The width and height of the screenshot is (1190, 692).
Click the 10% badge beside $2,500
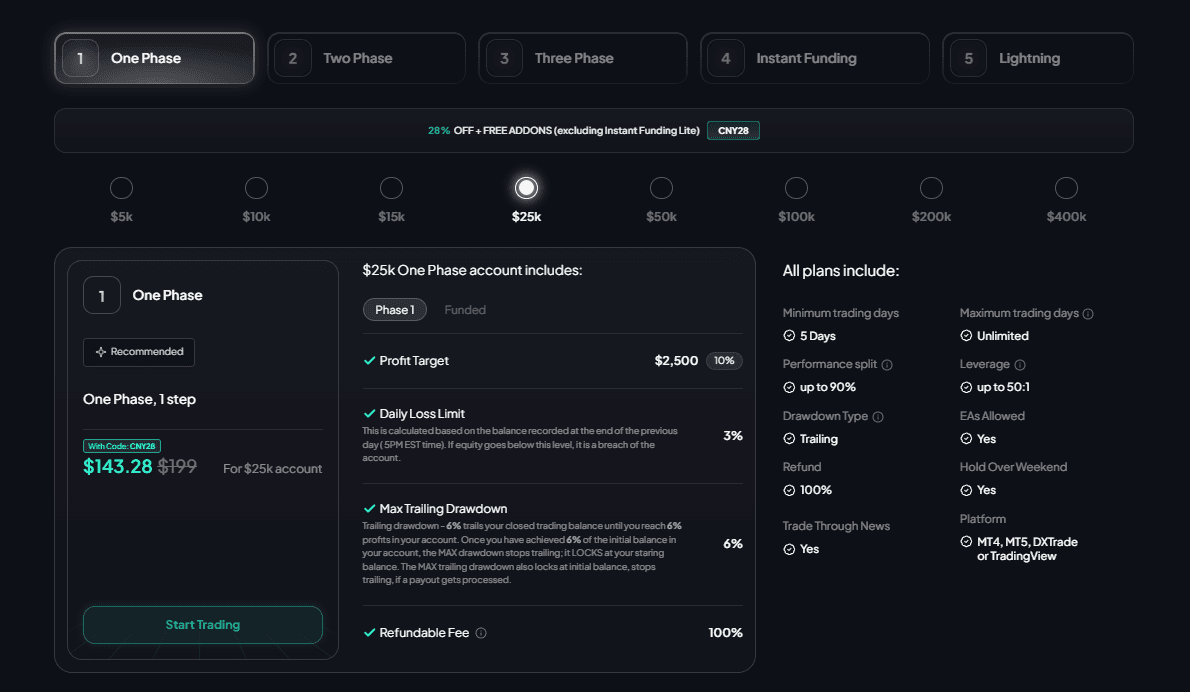pyautogui.click(x=724, y=361)
